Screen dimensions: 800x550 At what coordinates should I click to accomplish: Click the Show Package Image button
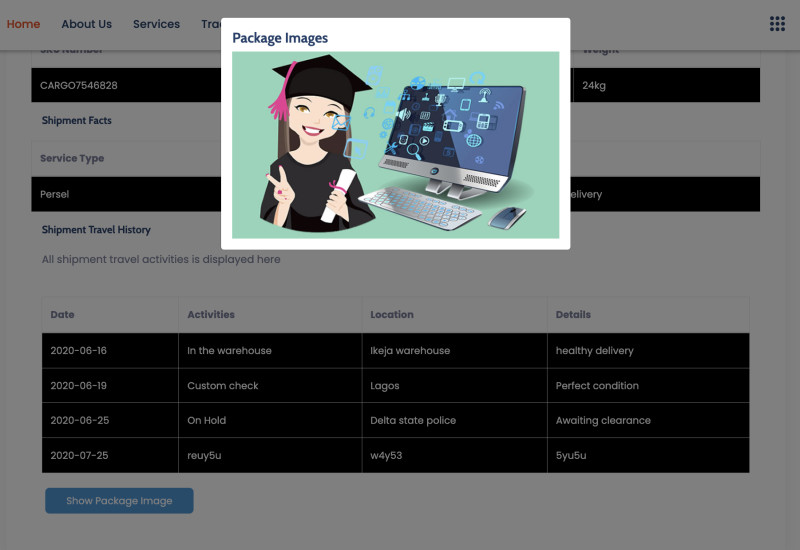[119, 501]
